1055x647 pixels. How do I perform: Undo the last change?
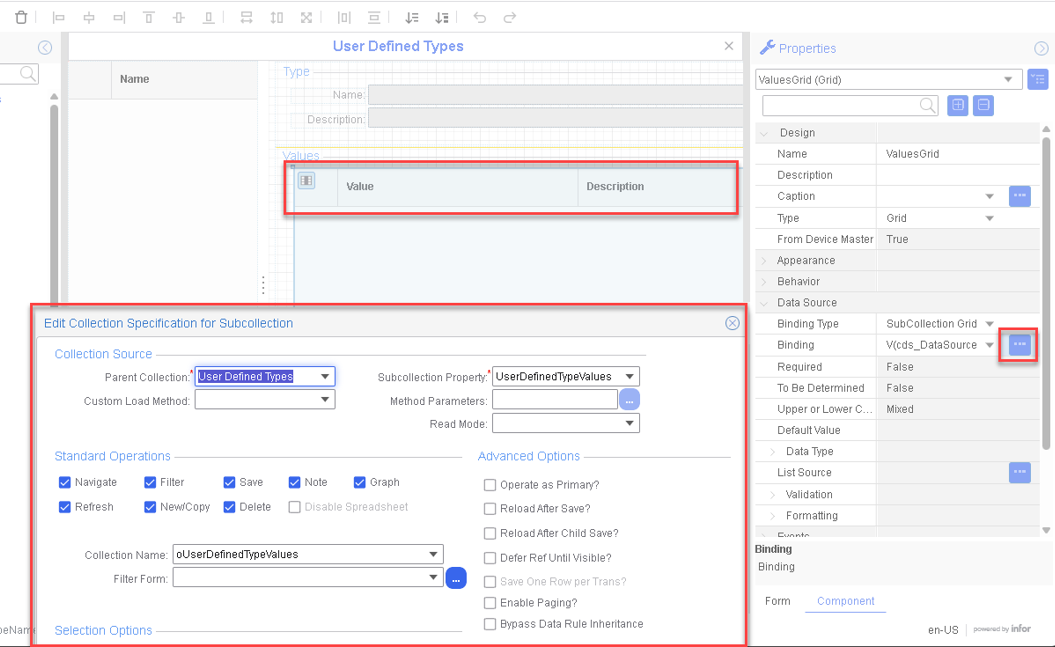pos(480,17)
